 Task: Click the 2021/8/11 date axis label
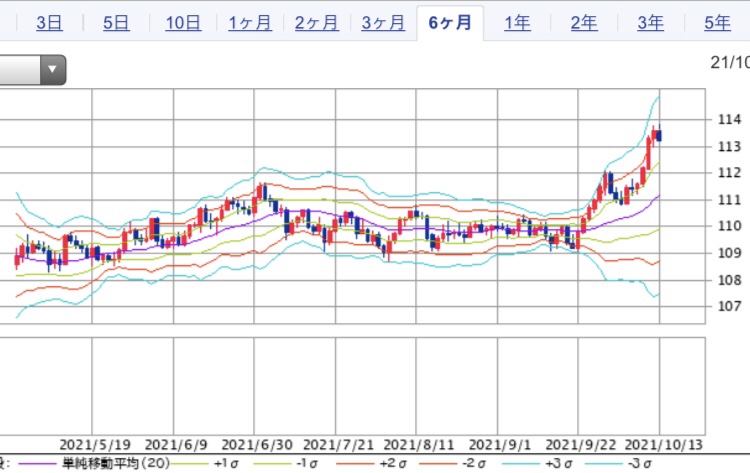click(419, 445)
